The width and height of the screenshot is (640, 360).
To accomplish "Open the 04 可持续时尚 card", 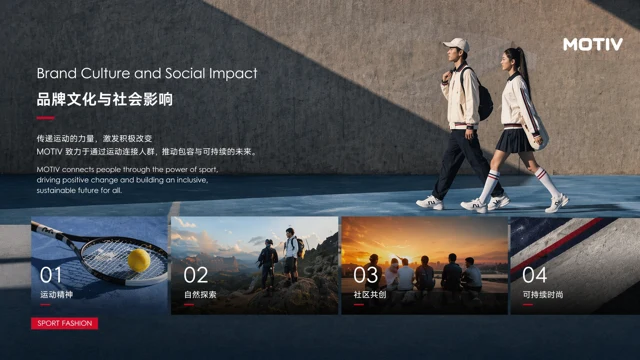I will coord(575,266).
